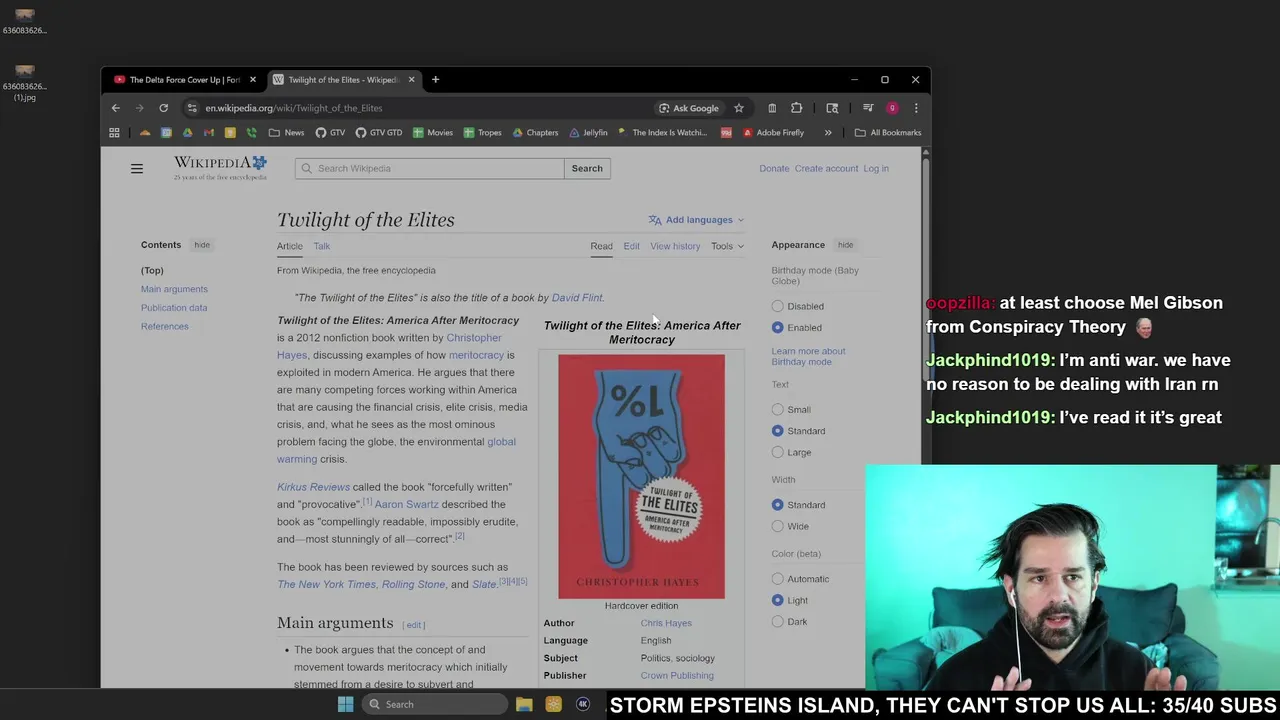This screenshot has width=1280, height=720.
Task: Switch to the Edit tab
Action: tap(631, 246)
